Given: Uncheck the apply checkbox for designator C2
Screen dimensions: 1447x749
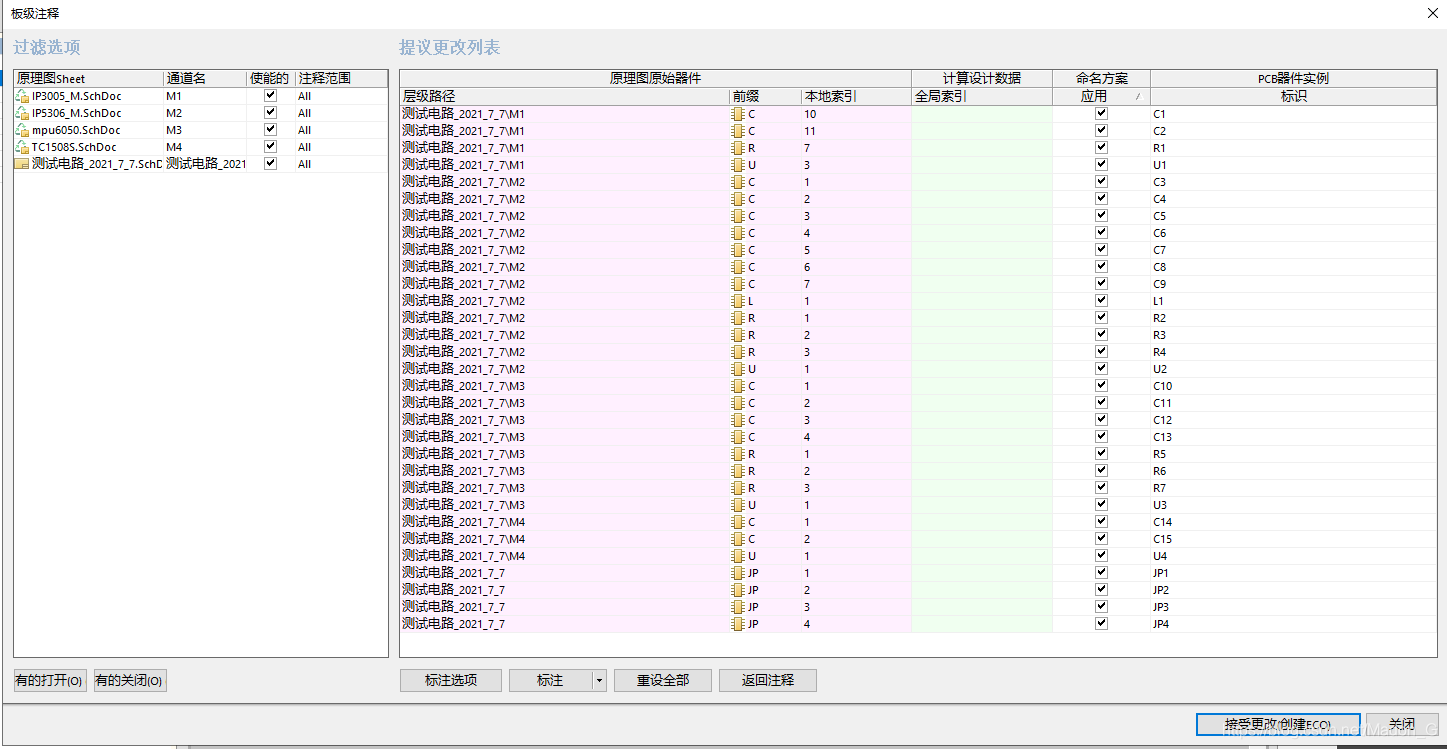Looking at the screenshot, I should click(x=1101, y=131).
